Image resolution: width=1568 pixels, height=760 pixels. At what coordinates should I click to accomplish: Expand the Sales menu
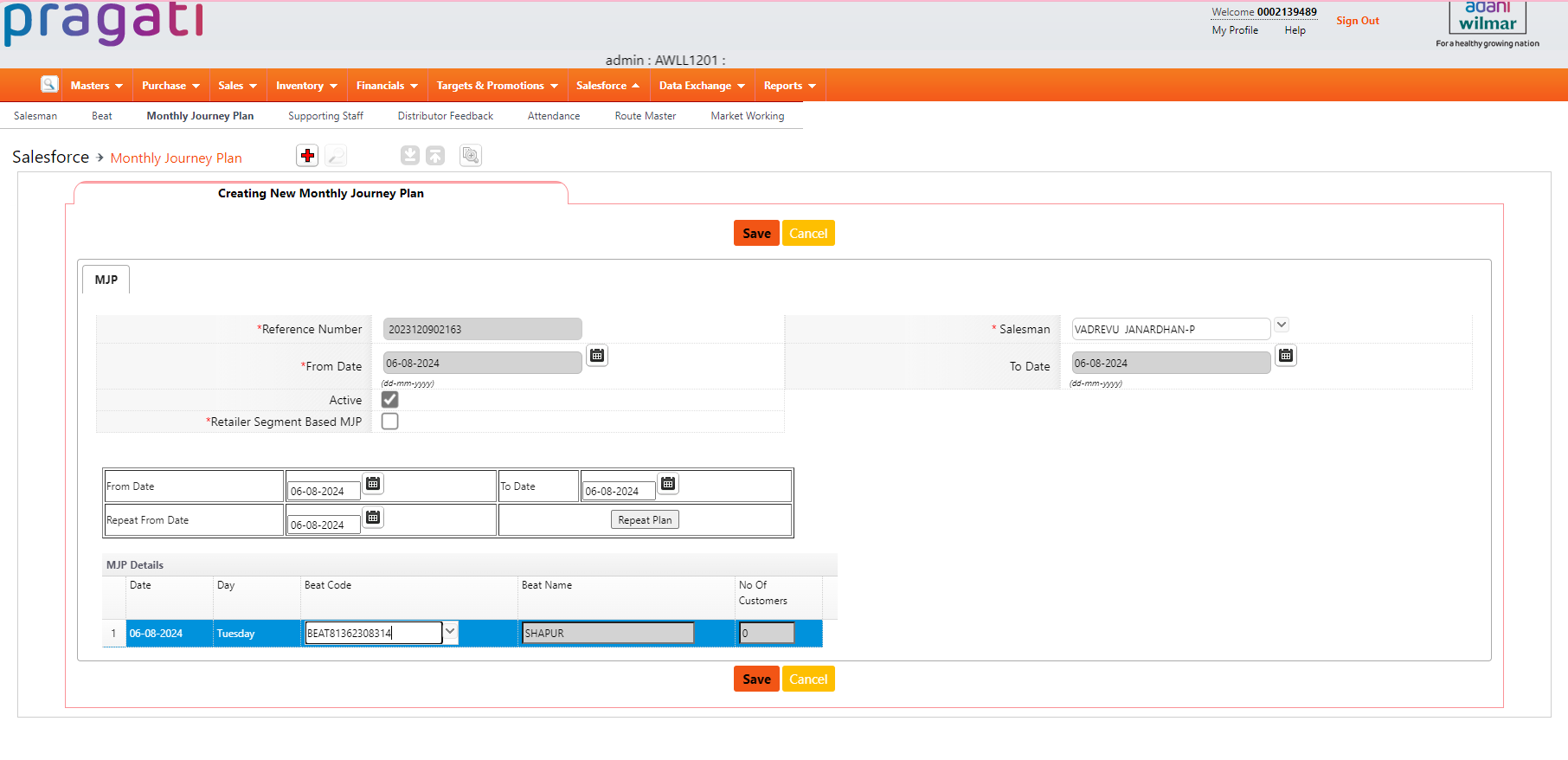[x=237, y=86]
